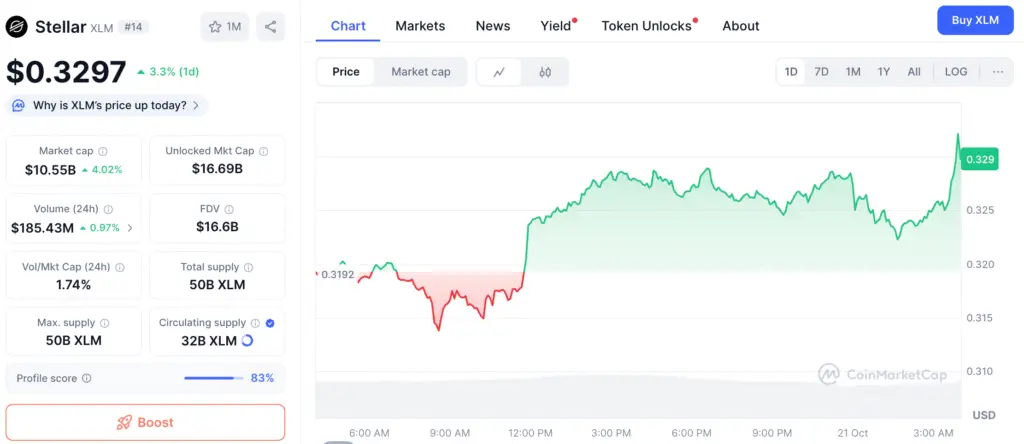1024x444 pixels.
Task: Toggle chart to Price view
Action: tap(346, 72)
